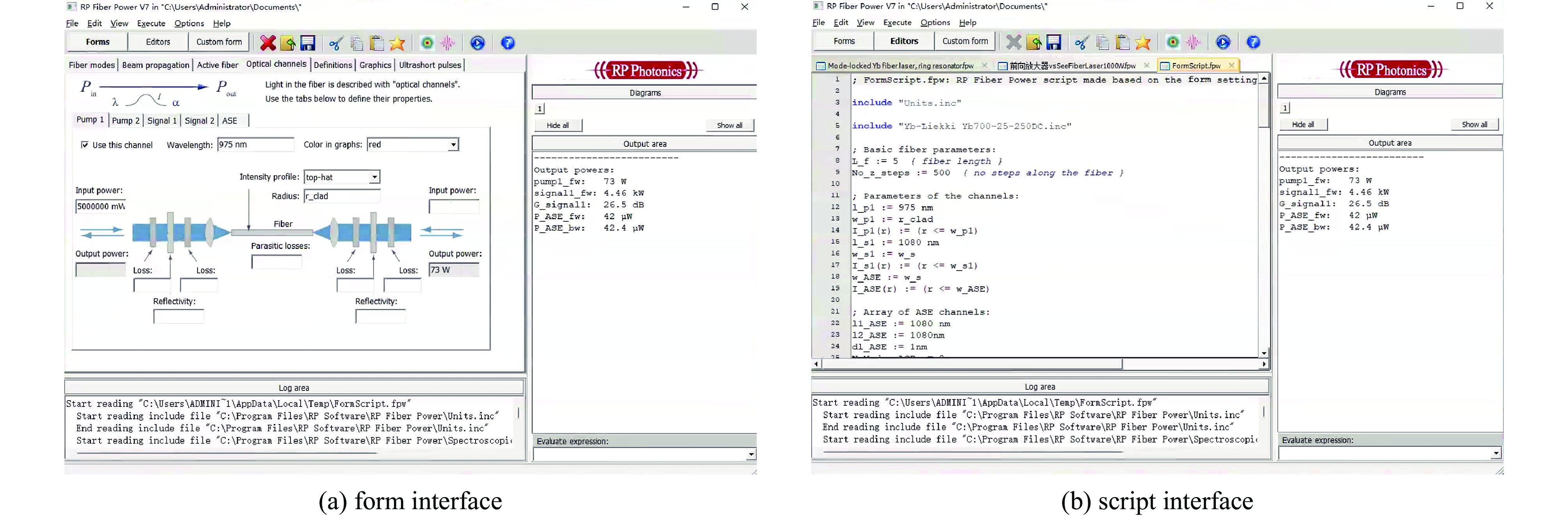Click the blue run/play icon in script window

[1223, 42]
